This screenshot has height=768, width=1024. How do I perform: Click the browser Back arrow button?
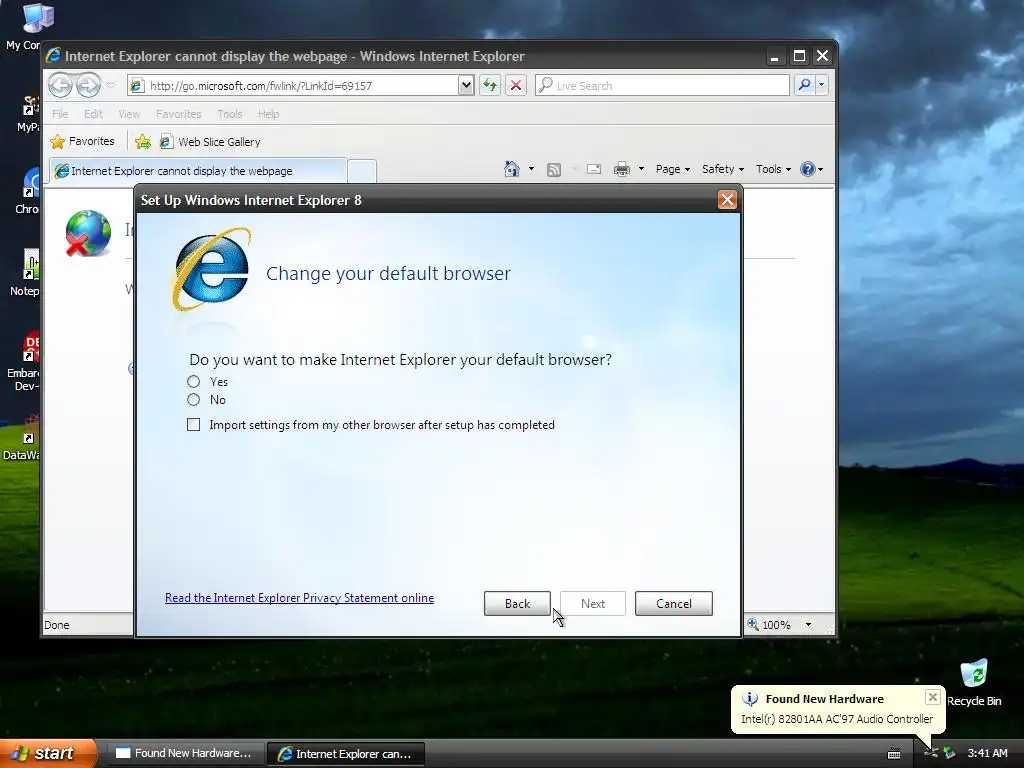61,85
